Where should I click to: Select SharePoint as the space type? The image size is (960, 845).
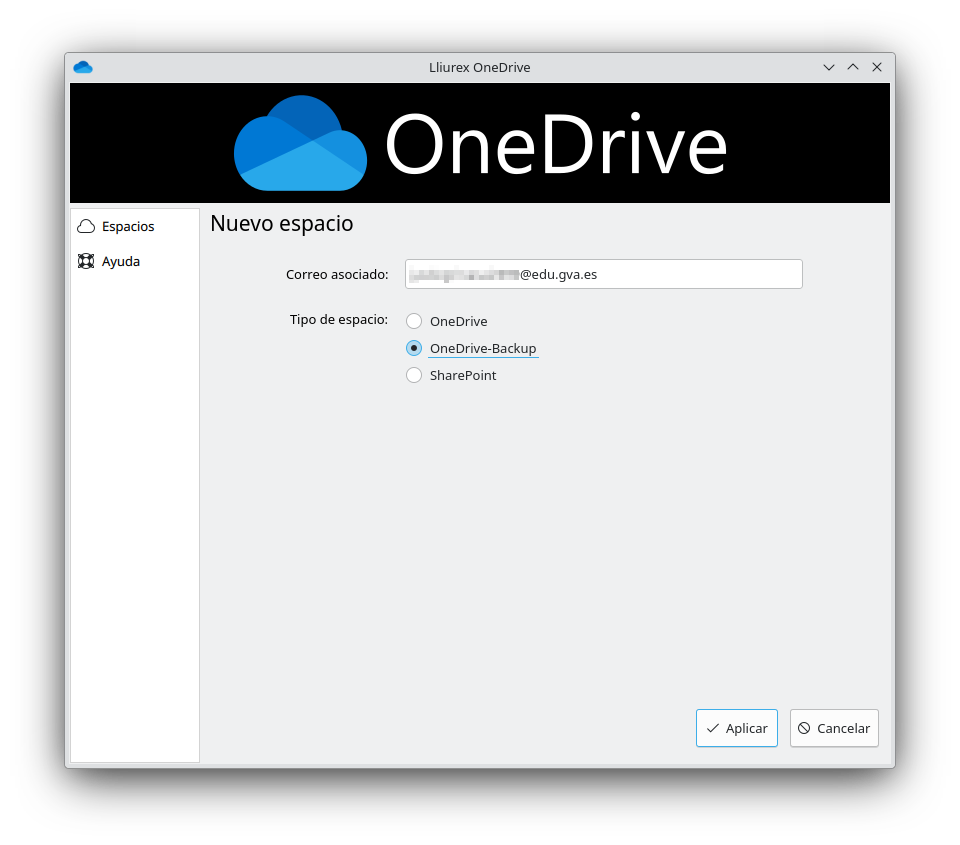(414, 375)
